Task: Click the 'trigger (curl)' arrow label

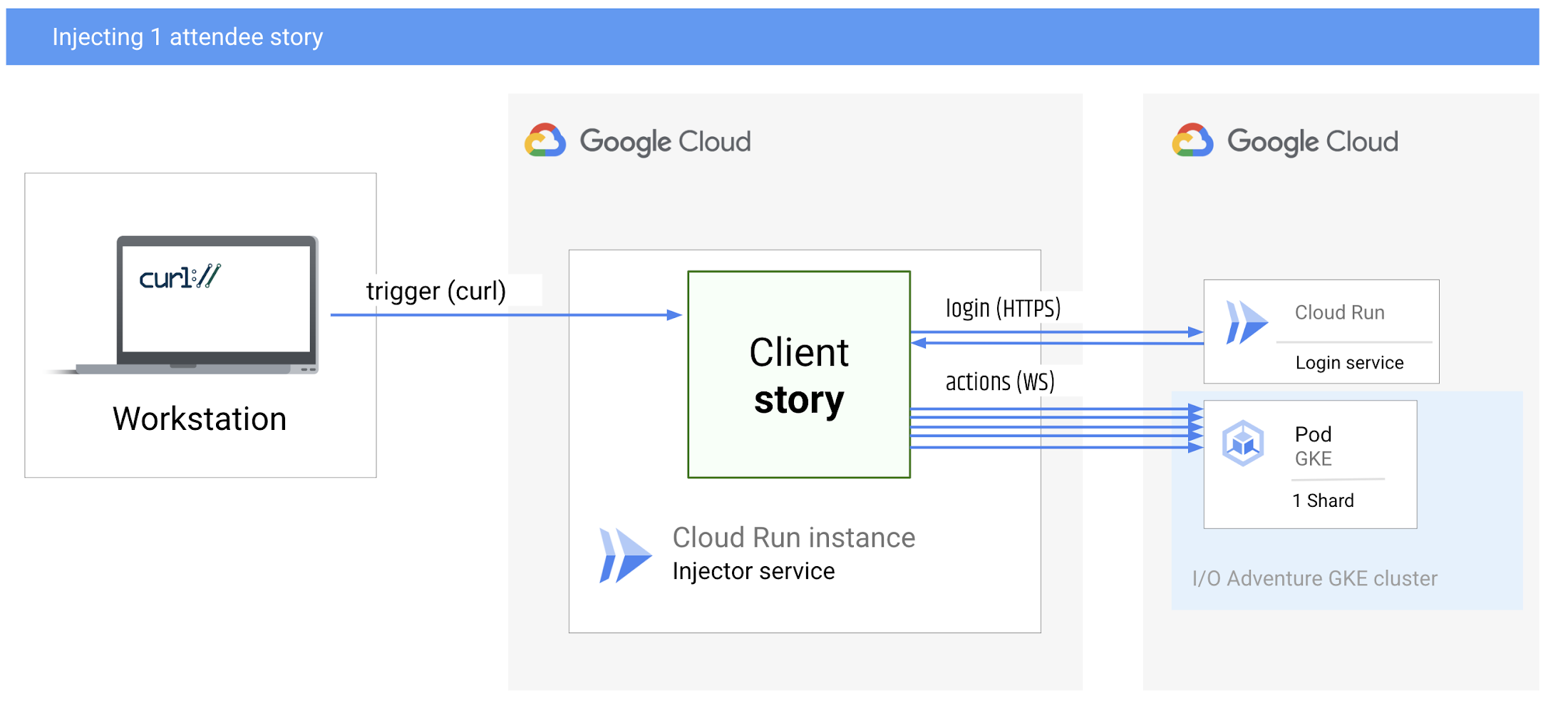Action: pos(435,291)
